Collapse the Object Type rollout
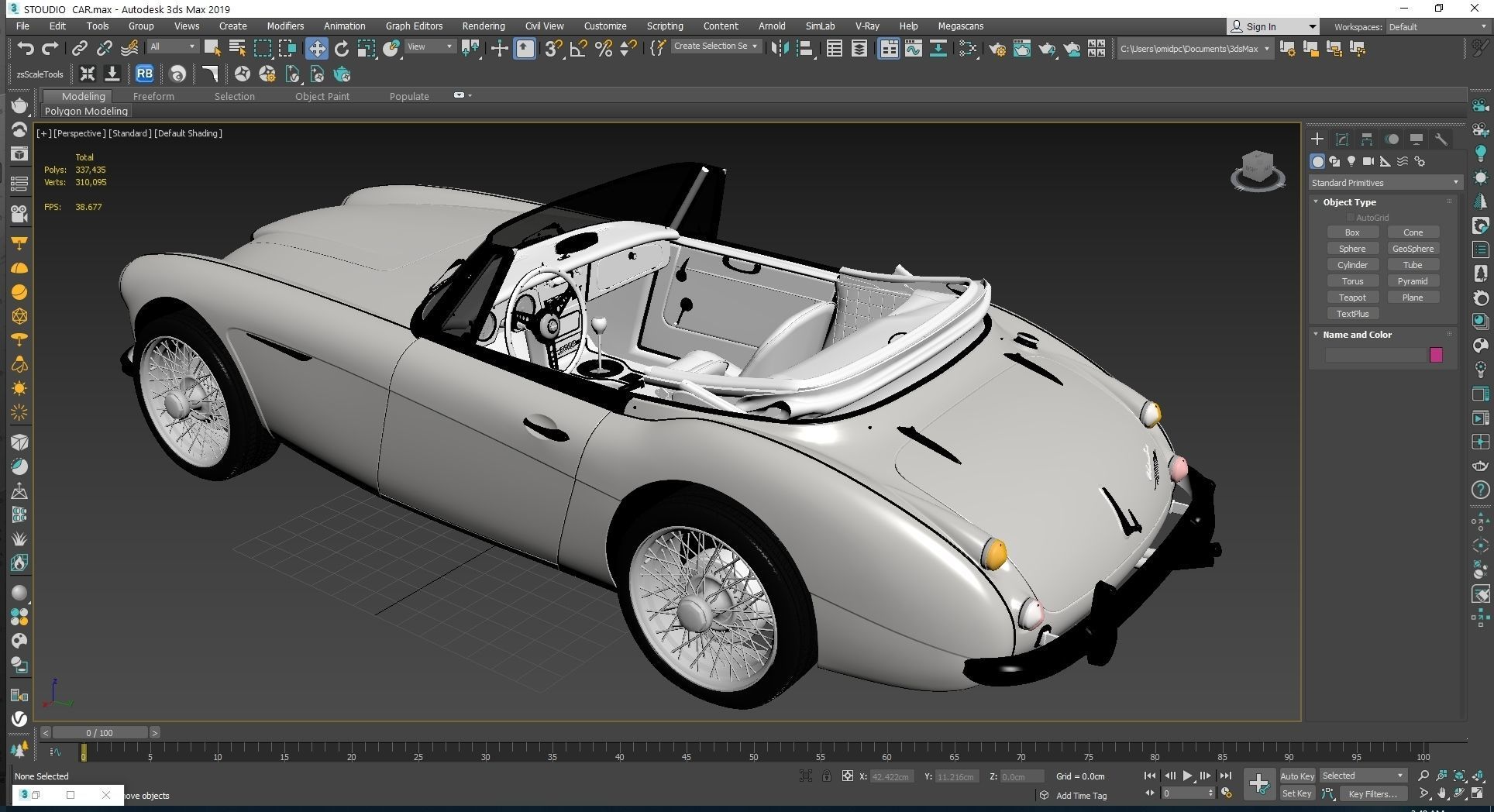The image size is (1494, 812). click(x=1349, y=201)
